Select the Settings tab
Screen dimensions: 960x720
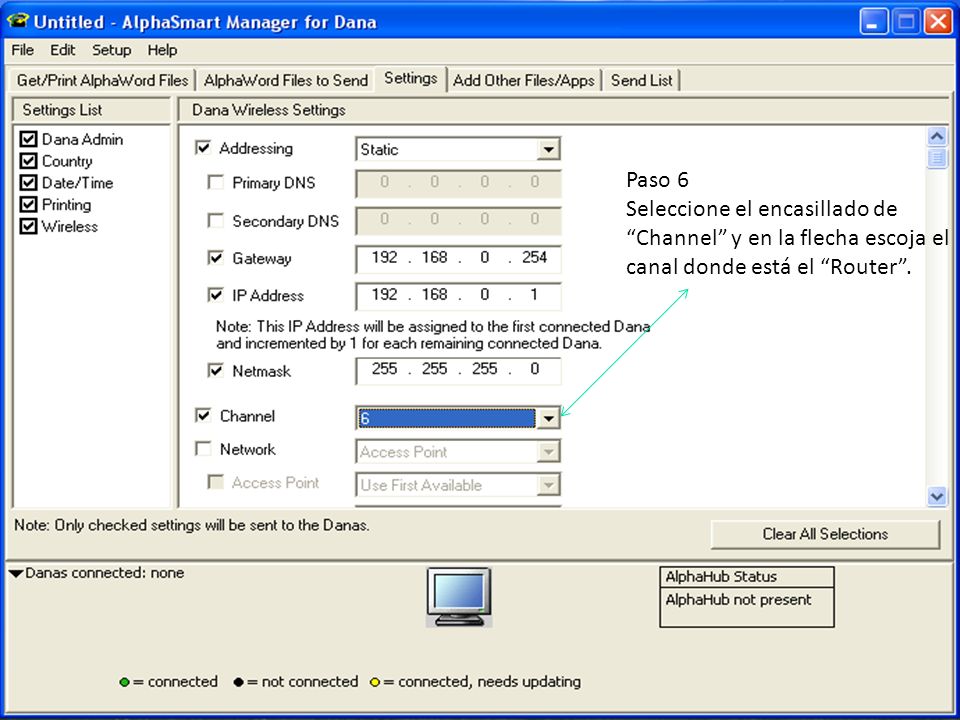(x=411, y=78)
